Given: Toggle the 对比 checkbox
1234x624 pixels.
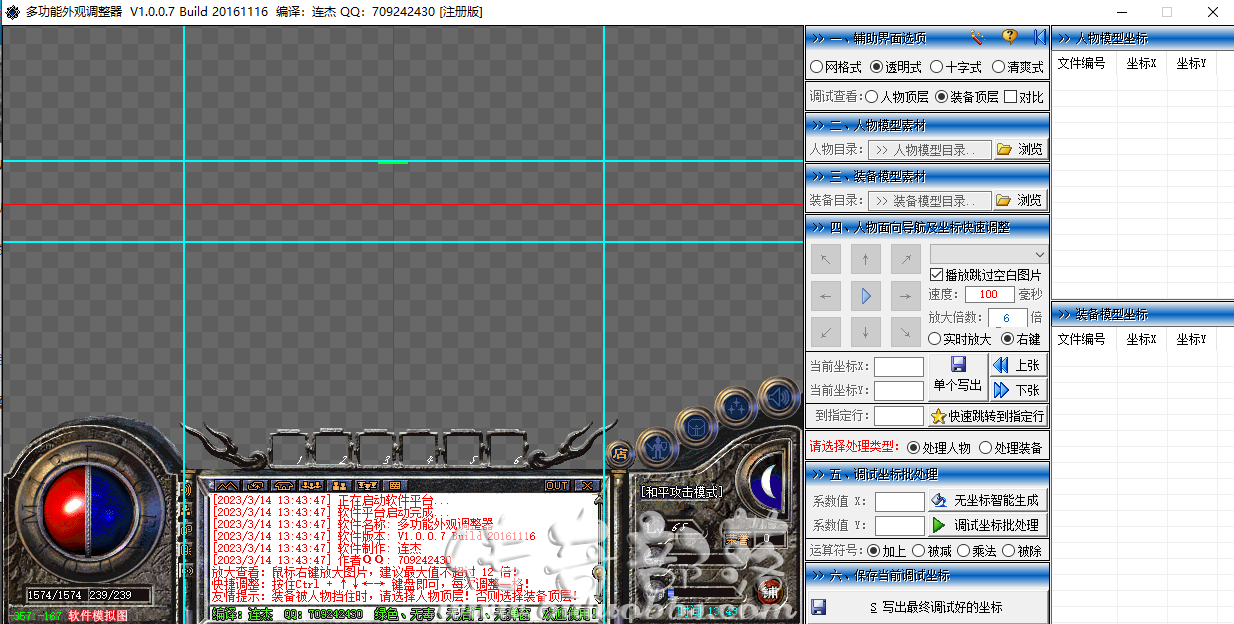Looking at the screenshot, I should point(1024,97).
